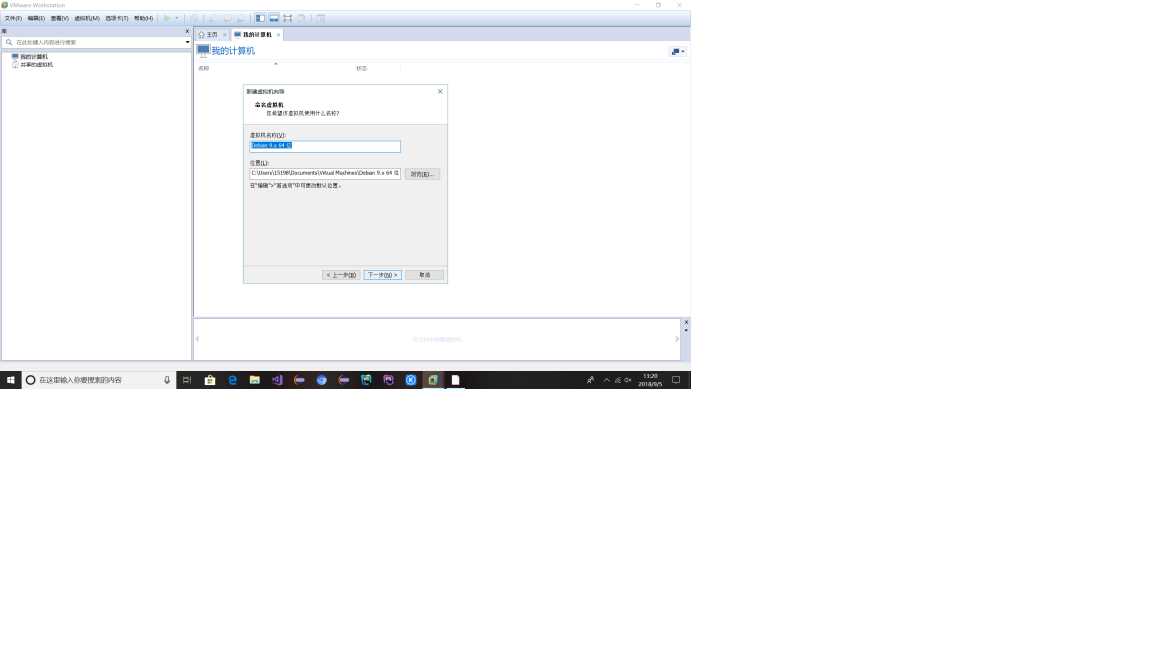Open Visual Studio from the taskbar
This screenshot has width=1152, height=648.
(x=277, y=380)
